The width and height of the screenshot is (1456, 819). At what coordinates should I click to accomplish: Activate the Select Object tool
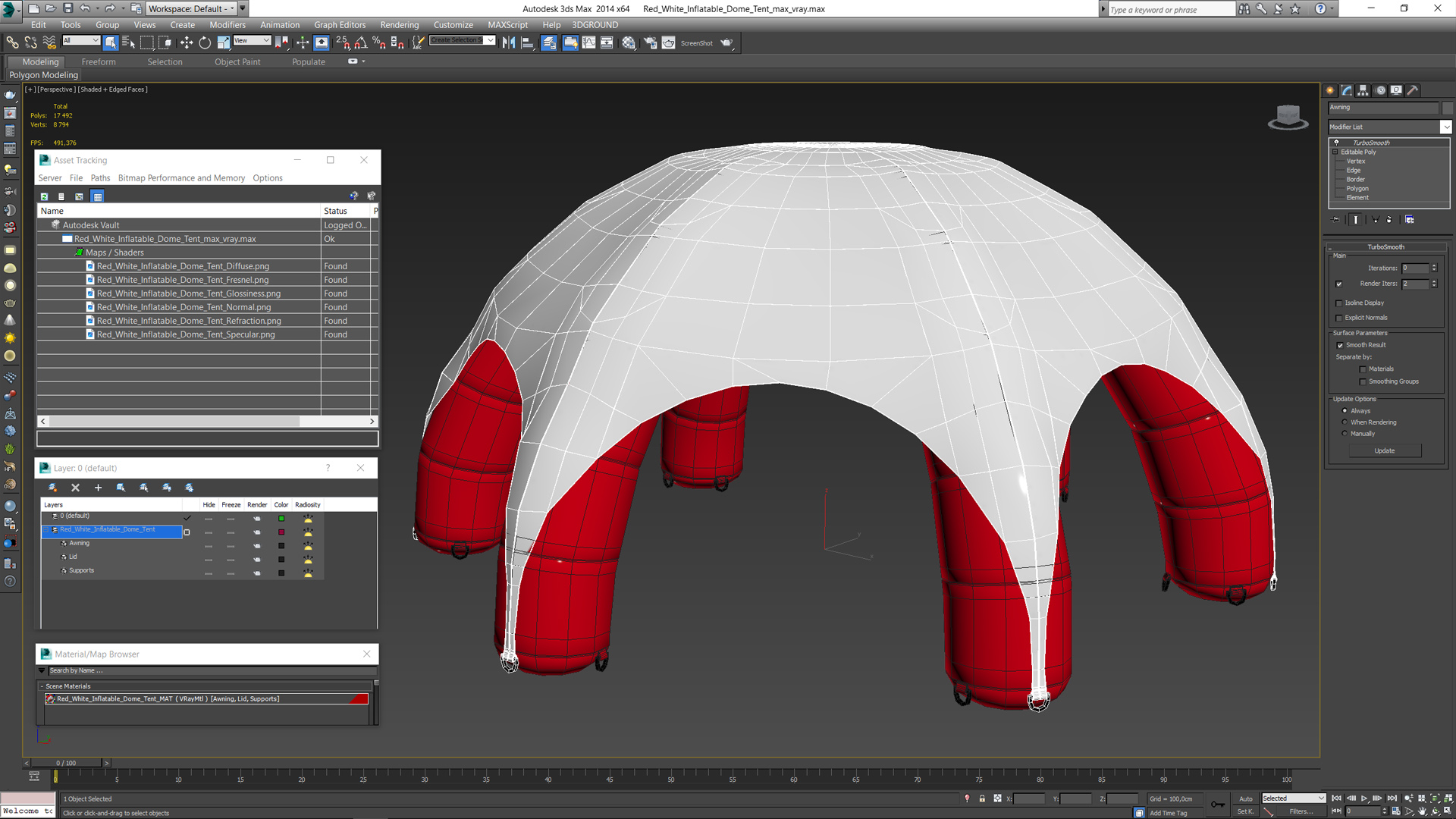coord(111,43)
